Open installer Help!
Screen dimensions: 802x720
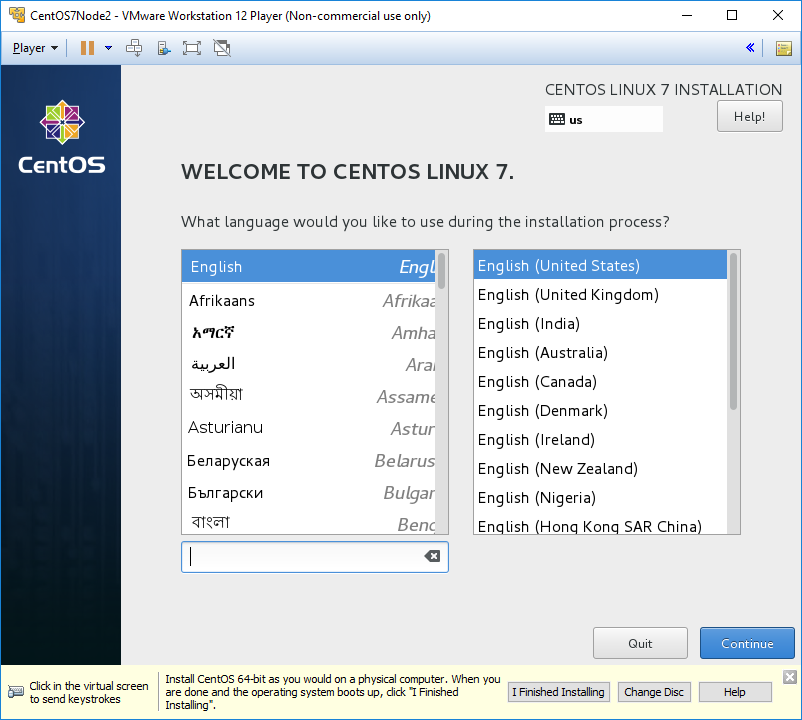coord(749,115)
